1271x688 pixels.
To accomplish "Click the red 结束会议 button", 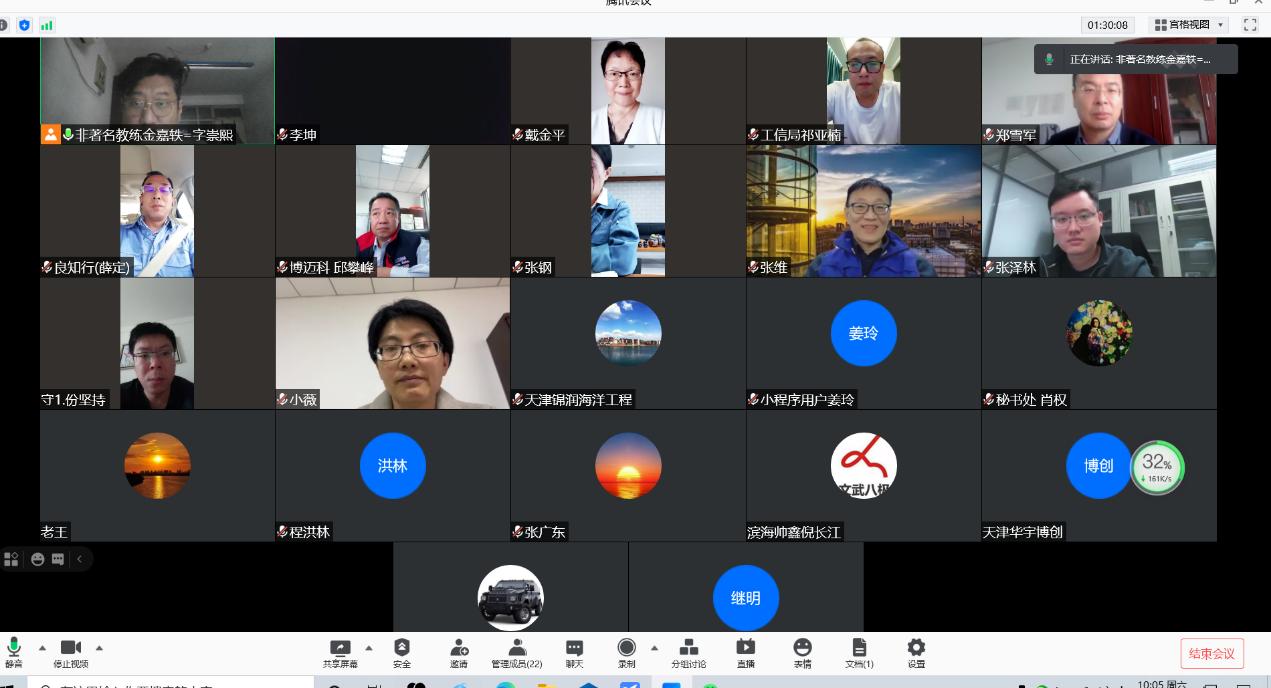I will (x=1212, y=654).
